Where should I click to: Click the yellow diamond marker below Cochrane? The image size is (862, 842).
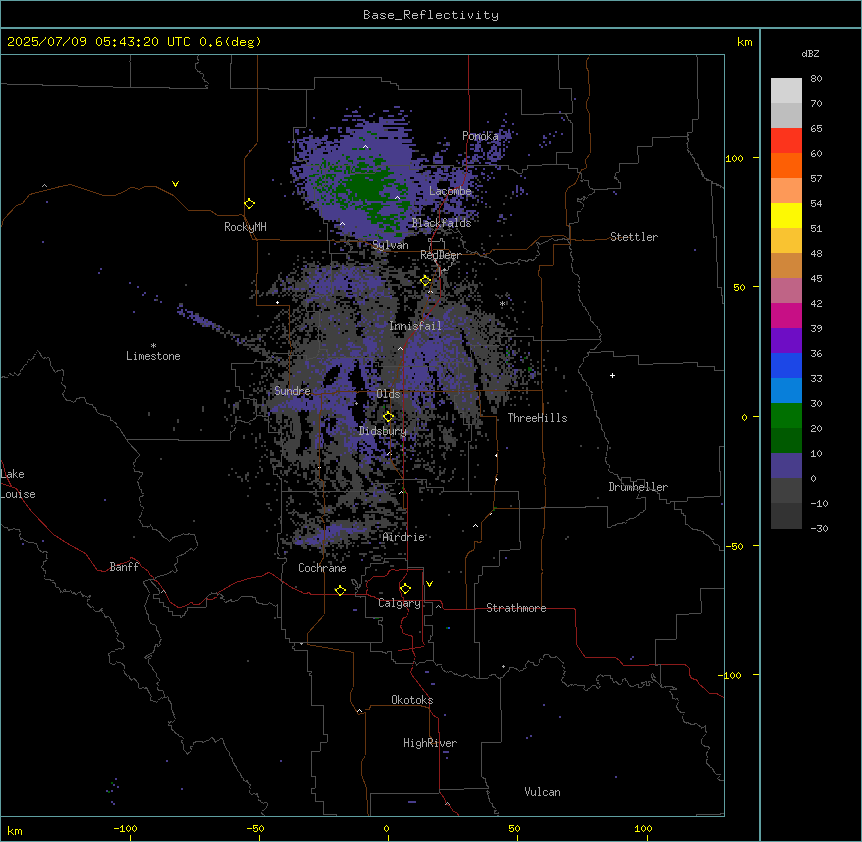(340, 590)
